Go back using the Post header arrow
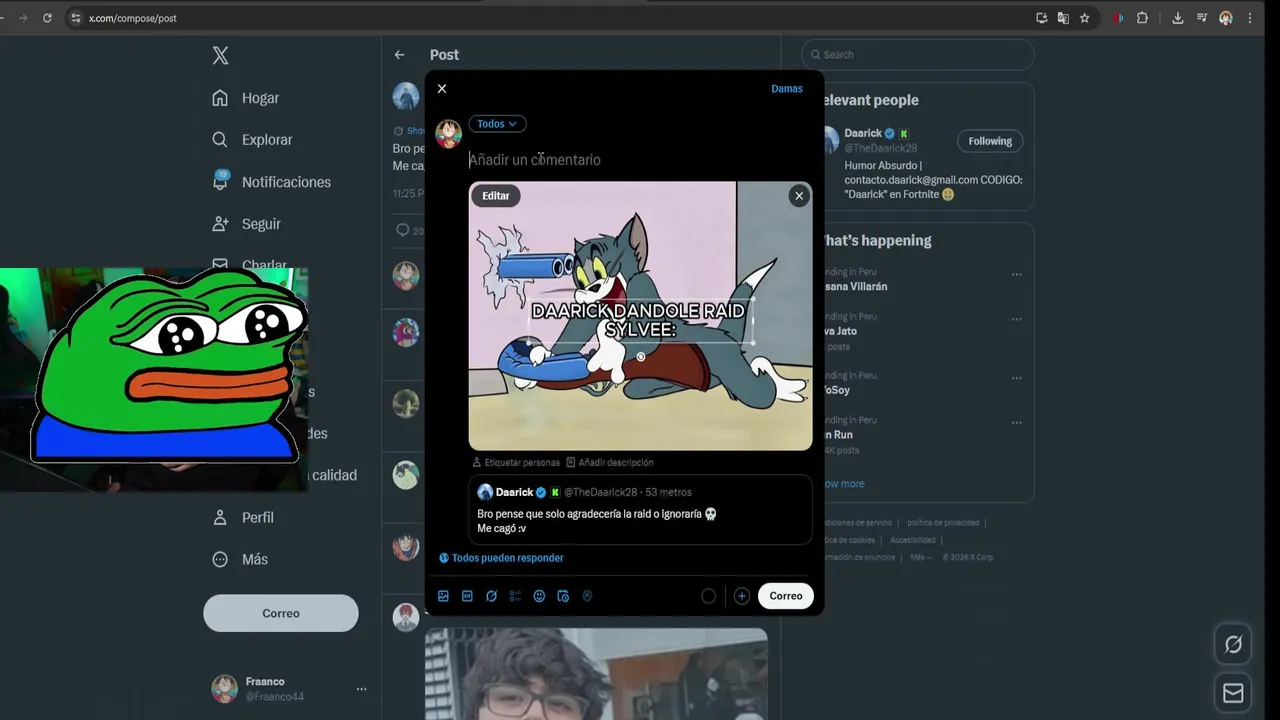Image resolution: width=1280 pixels, height=720 pixels. (x=399, y=55)
